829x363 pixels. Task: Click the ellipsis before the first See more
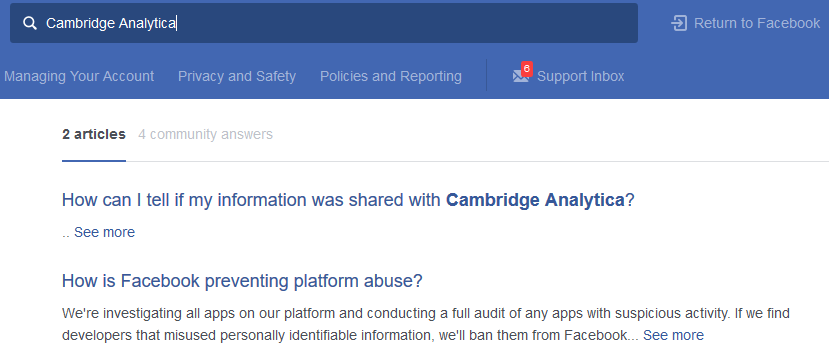pos(66,234)
